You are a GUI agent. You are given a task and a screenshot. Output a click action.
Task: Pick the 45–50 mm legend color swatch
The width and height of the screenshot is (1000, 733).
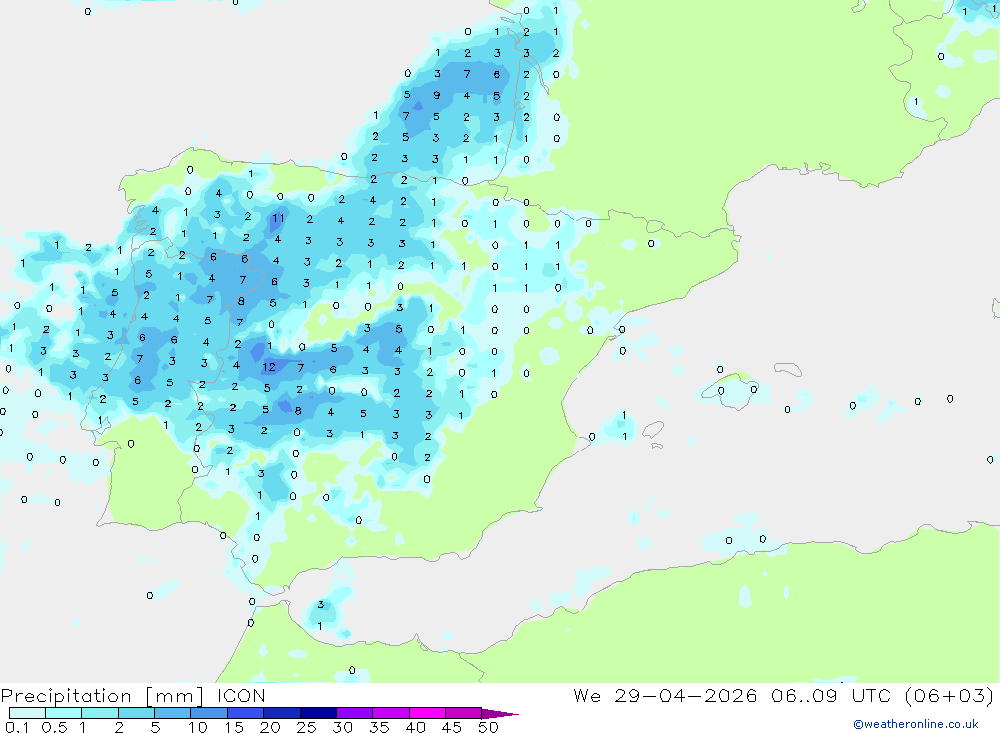click(464, 713)
